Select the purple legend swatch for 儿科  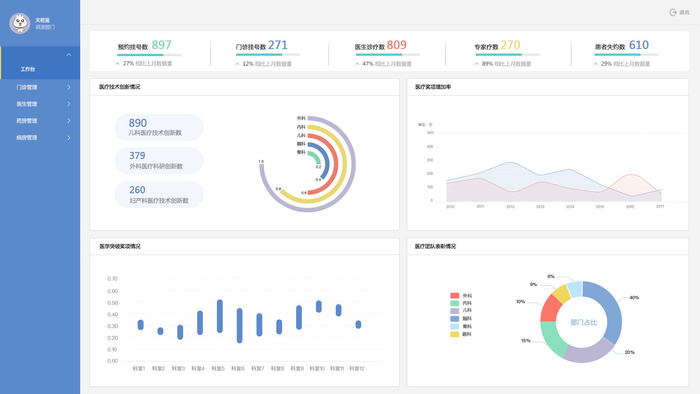click(x=454, y=311)
